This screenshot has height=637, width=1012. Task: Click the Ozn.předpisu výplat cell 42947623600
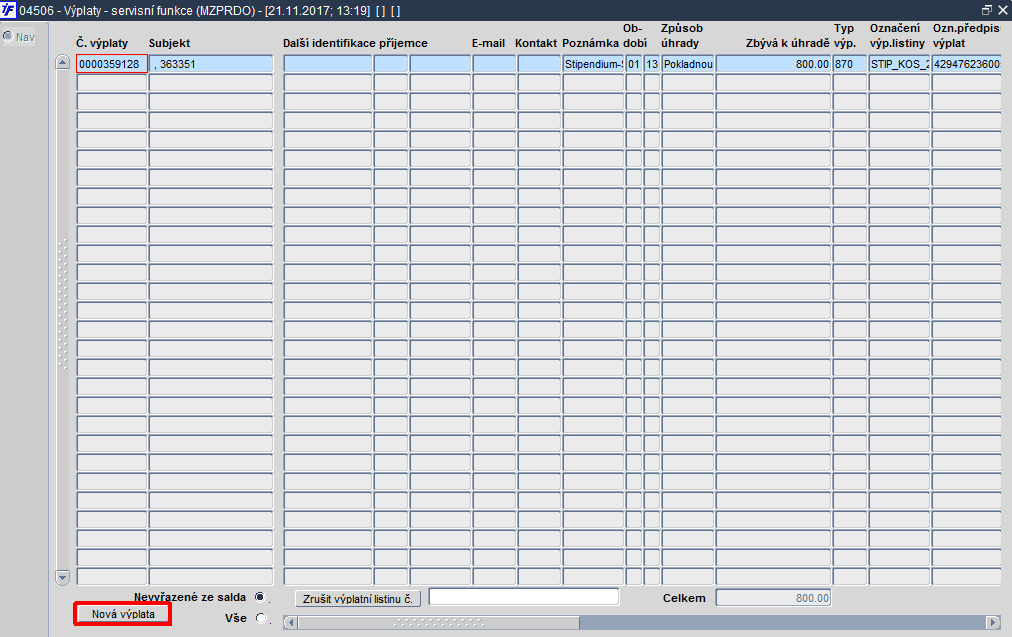click(x=967, y=64)
